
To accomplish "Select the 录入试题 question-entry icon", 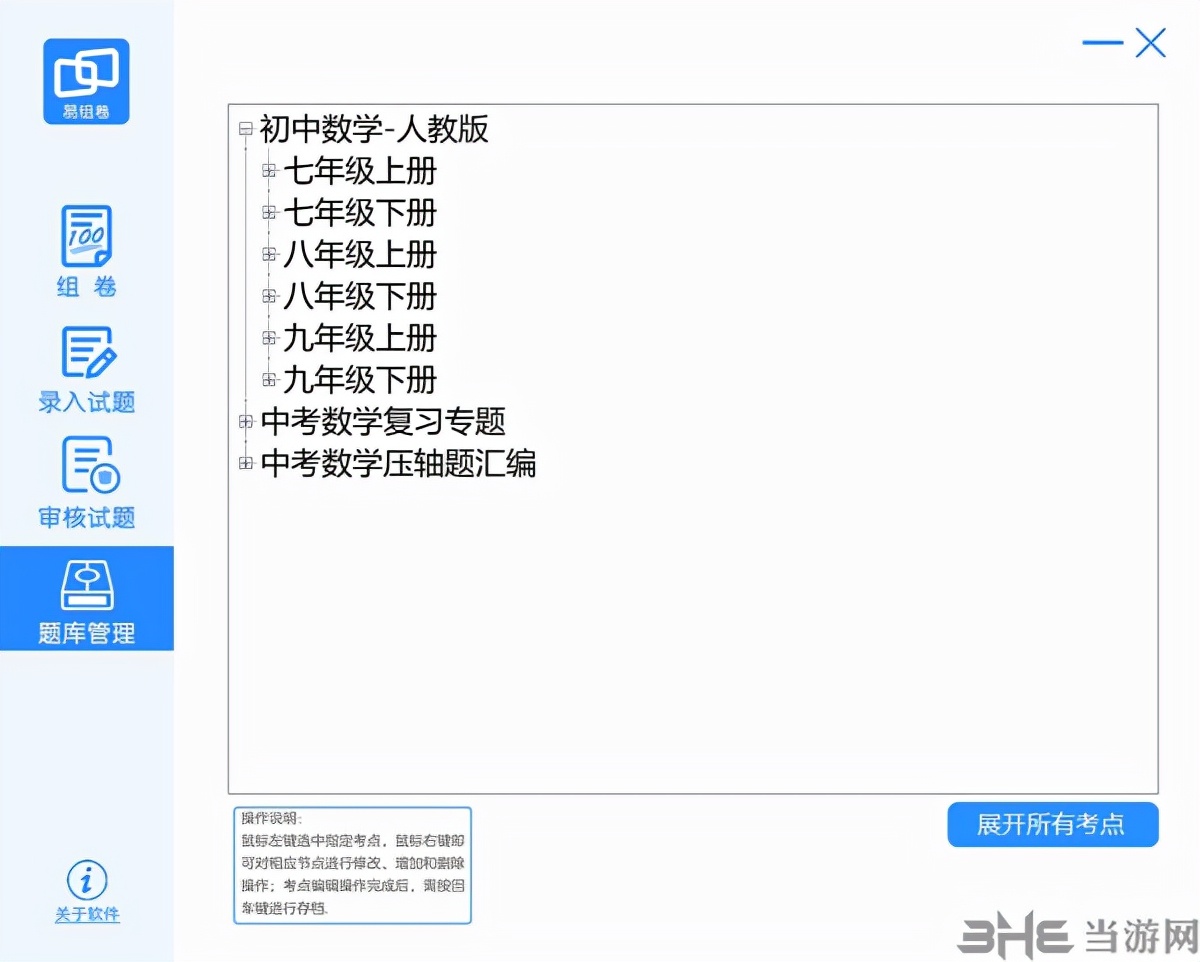I will [x=86, y=354].
